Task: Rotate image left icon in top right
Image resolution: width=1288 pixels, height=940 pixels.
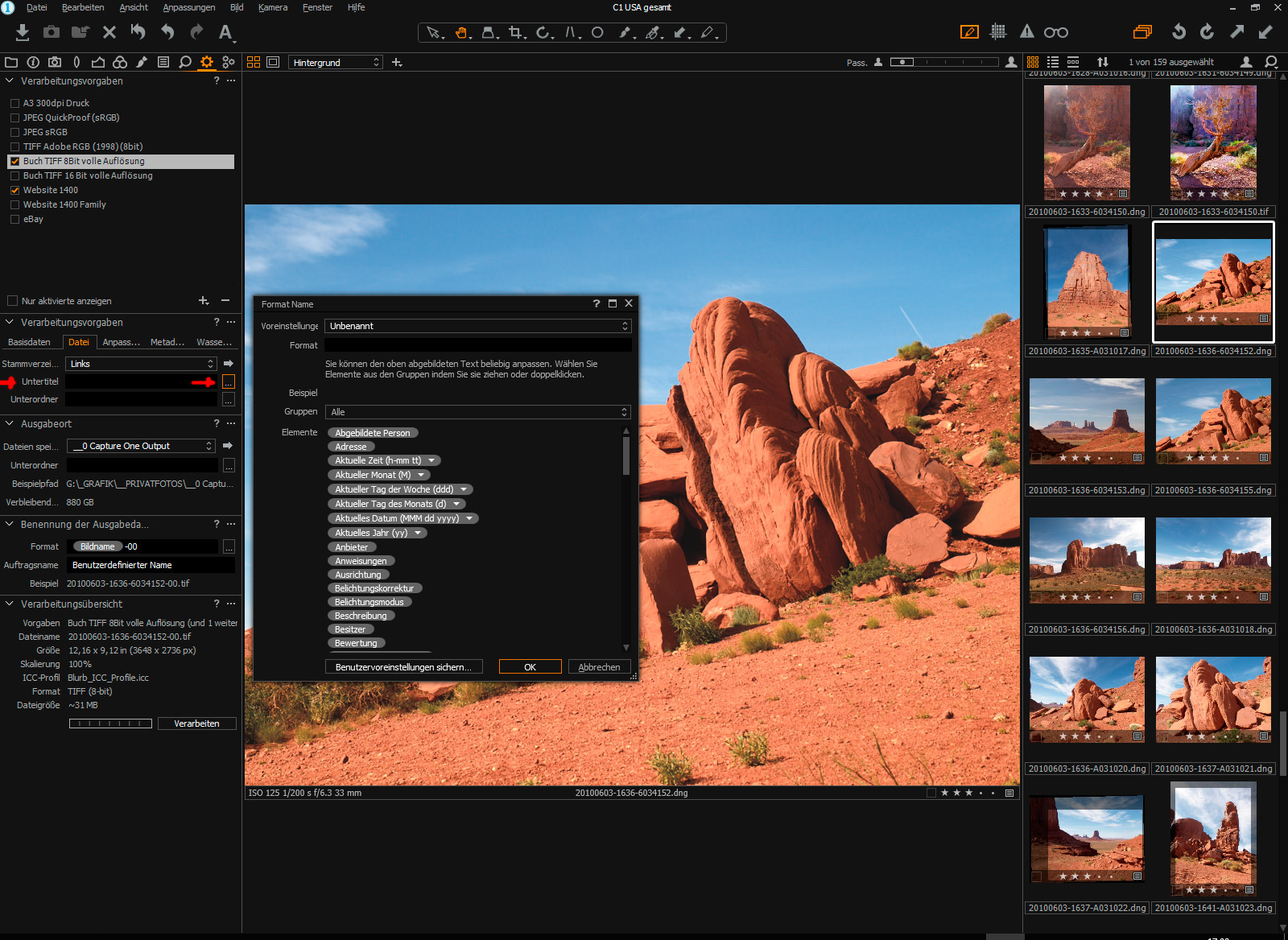Action: (x=1179, y=32)
